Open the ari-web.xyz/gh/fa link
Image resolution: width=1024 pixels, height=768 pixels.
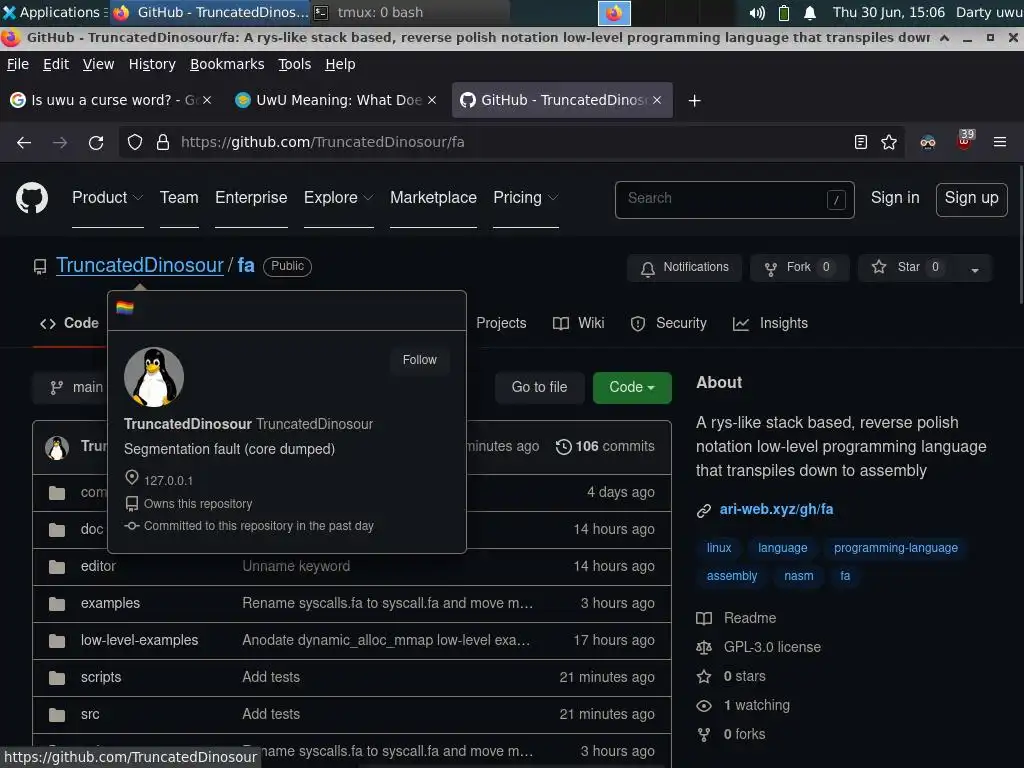[776, 509]
